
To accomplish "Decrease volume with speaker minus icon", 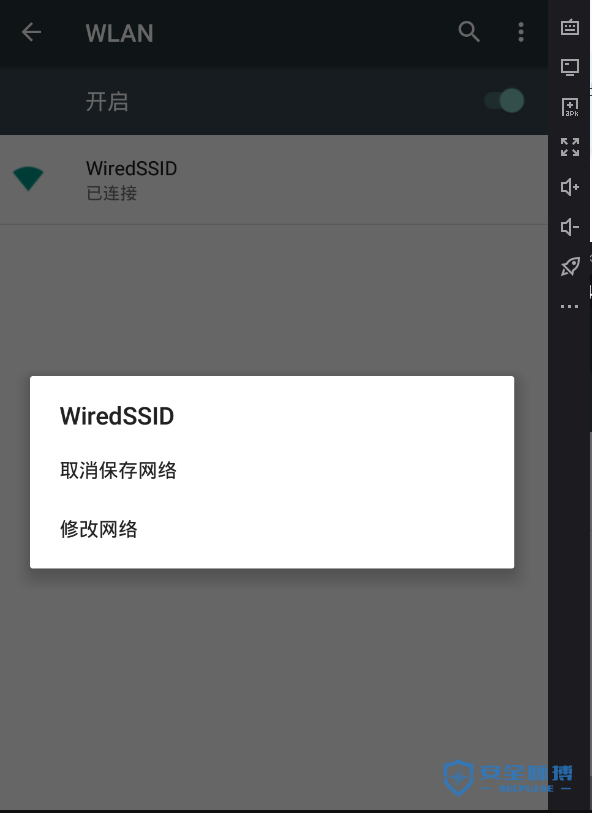I will tap(570, 227).
